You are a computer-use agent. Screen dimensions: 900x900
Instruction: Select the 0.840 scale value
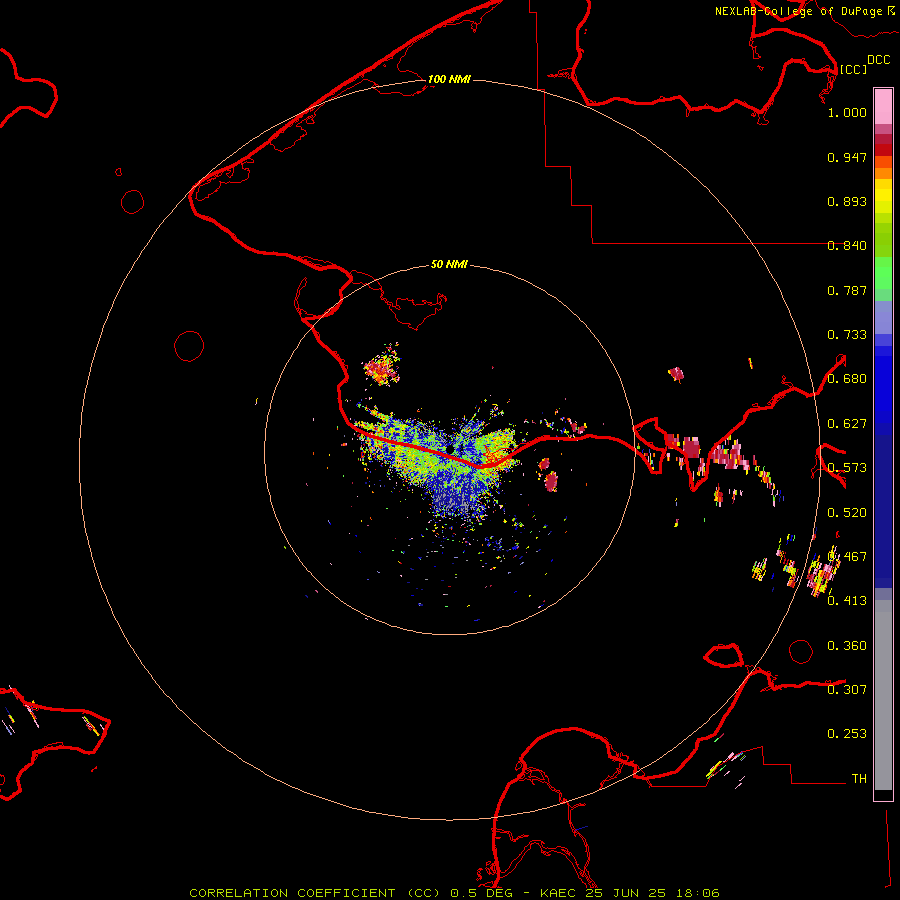(x=847, y=246)
